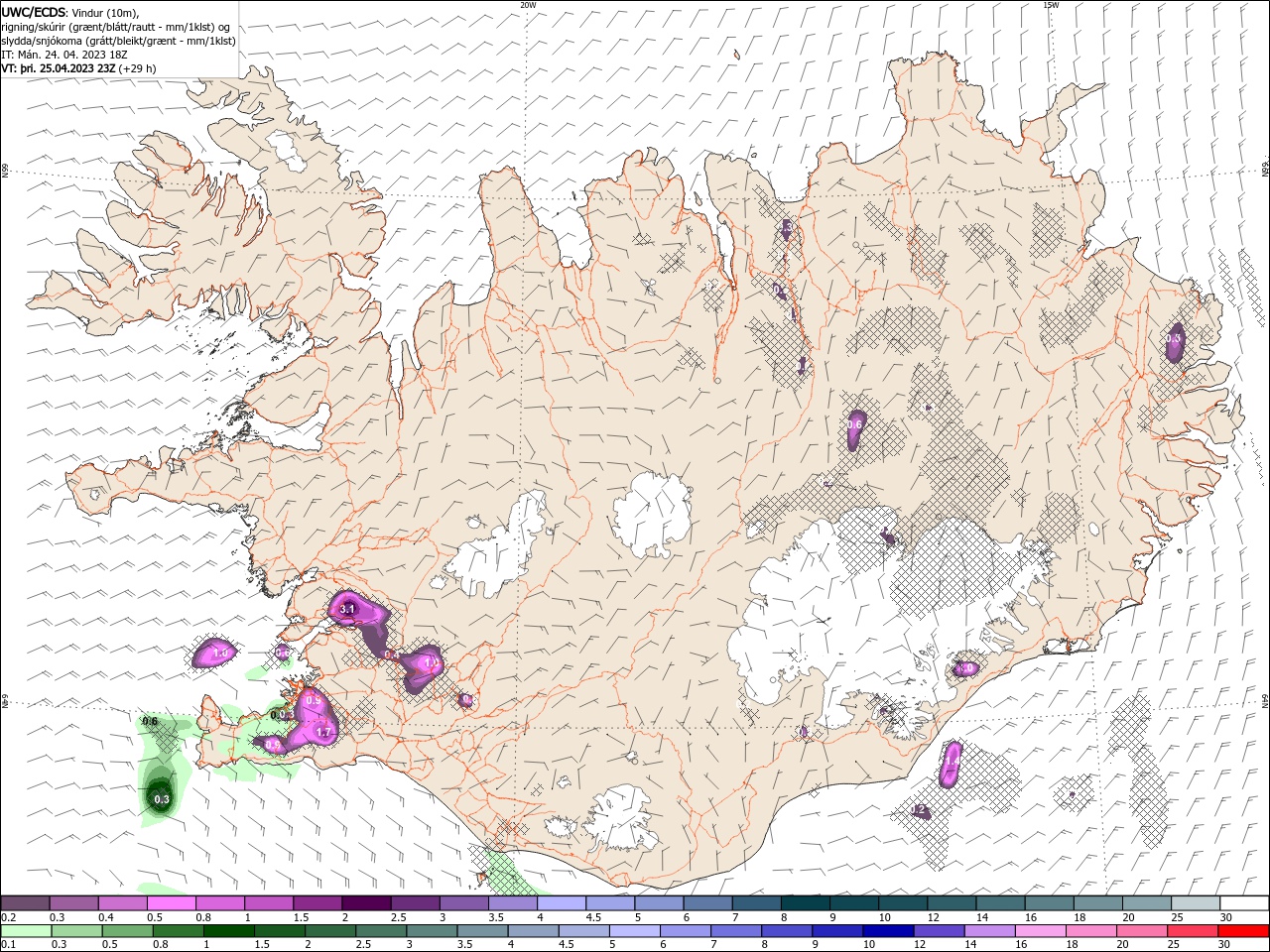Click the pale grey 25 swatch in the upper scale

point(1198,902)
